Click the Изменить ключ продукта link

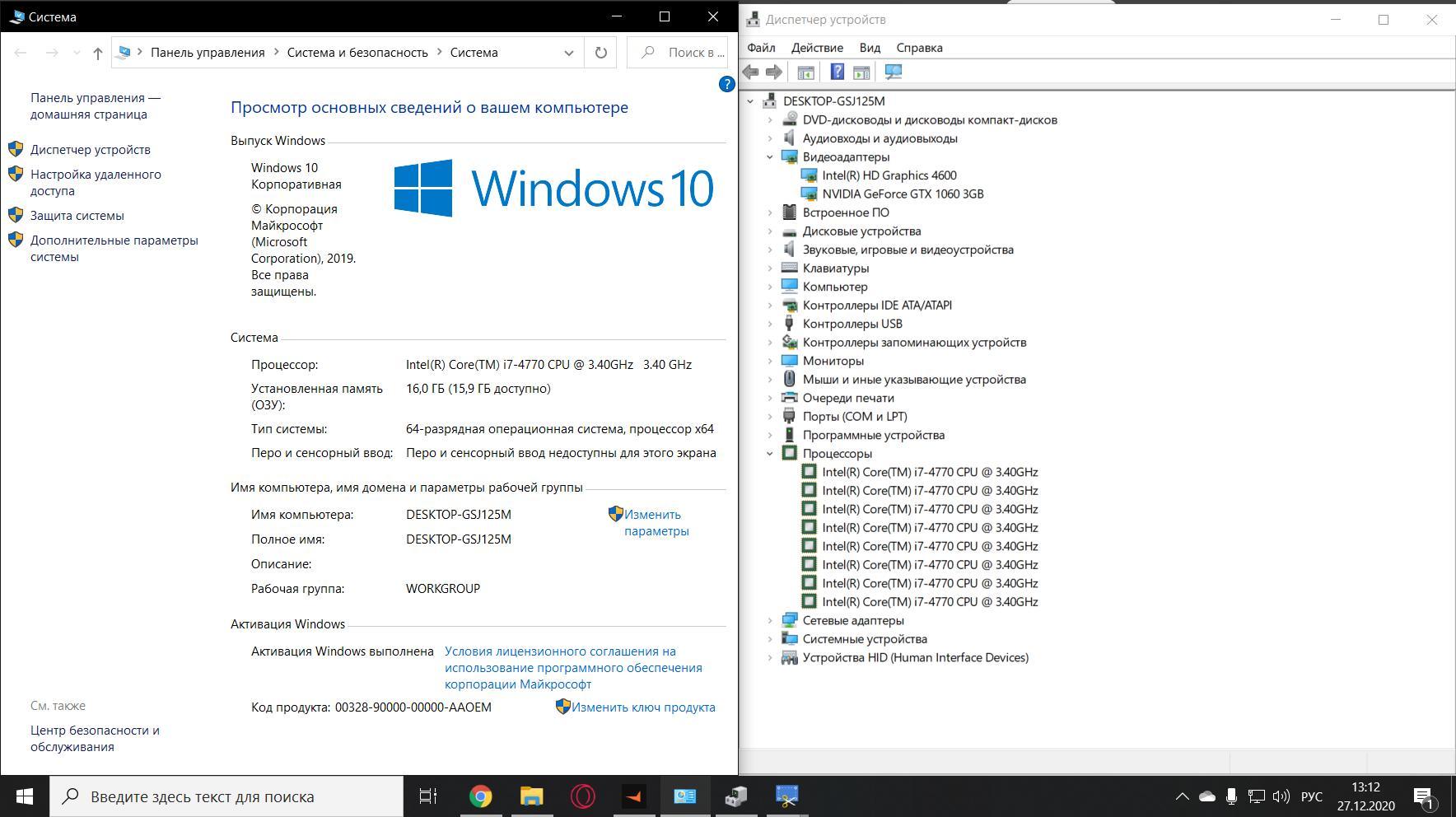tap(642, 707)
